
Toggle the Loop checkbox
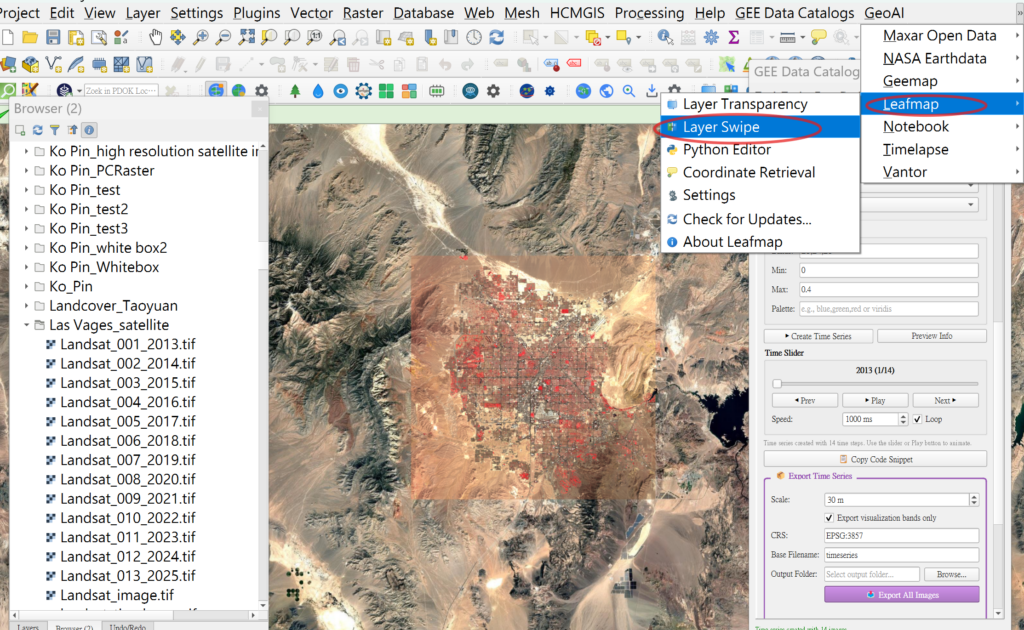pos(918,419)
